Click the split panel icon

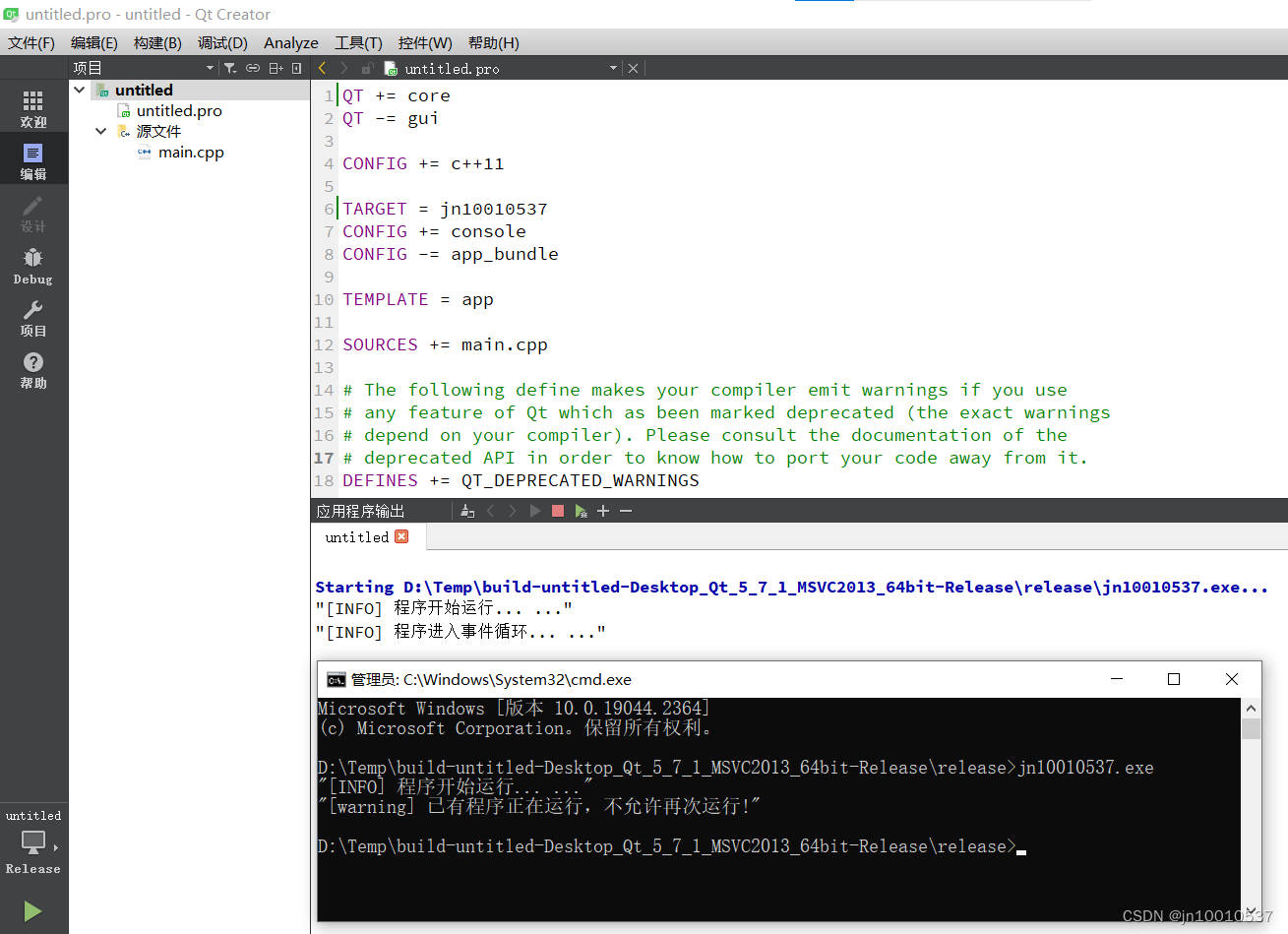[x=276, y=68]
